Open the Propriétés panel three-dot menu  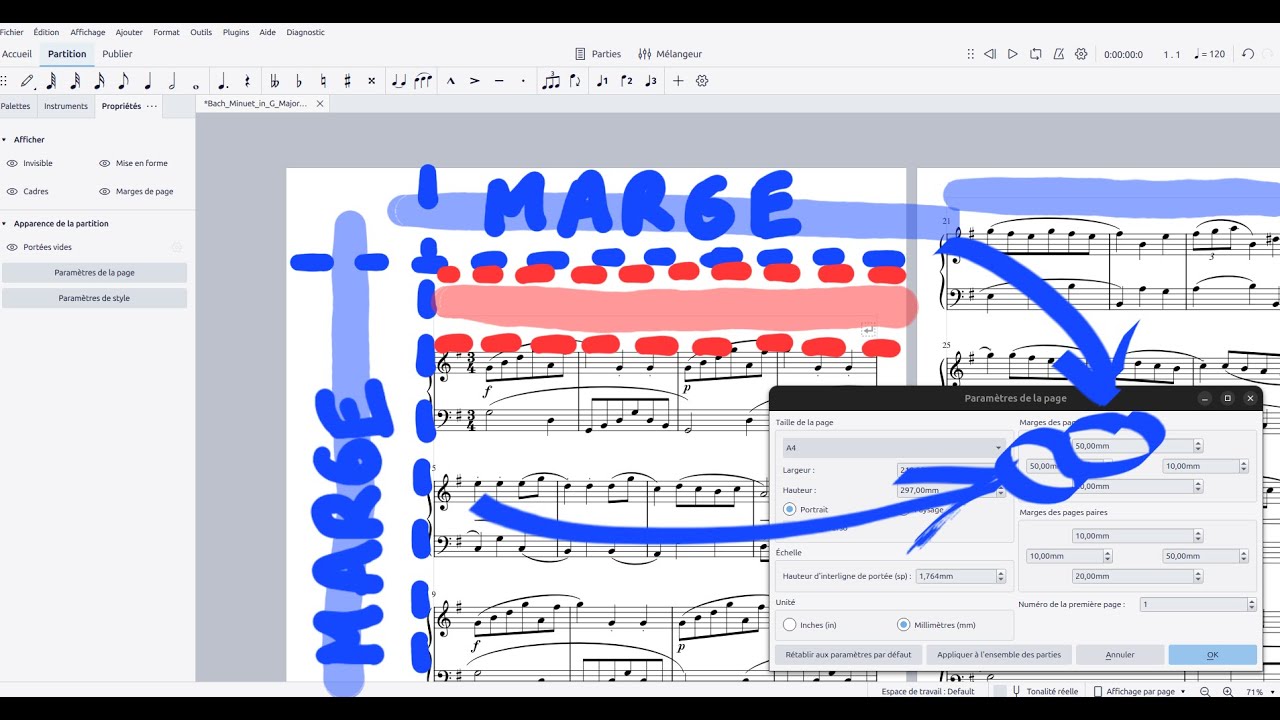(x=152, y=106)
